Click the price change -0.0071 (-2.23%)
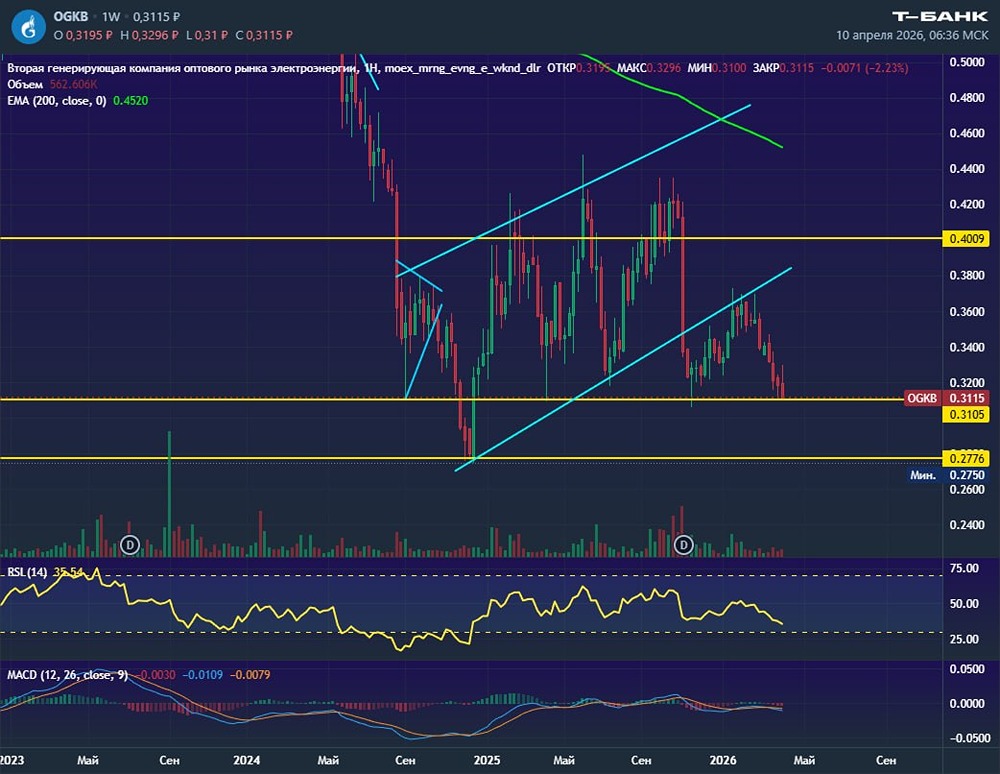Viewport: 1000px width, 774px height. coord(864,68)
